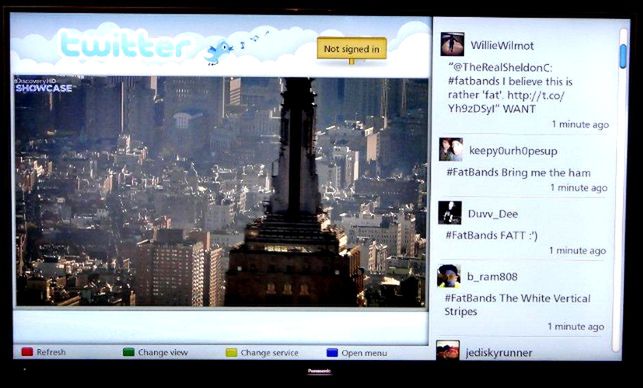This screenshot has height=388, width=643.
Task: Click the tweet feed scrollbar thumb
Action: 623,56
